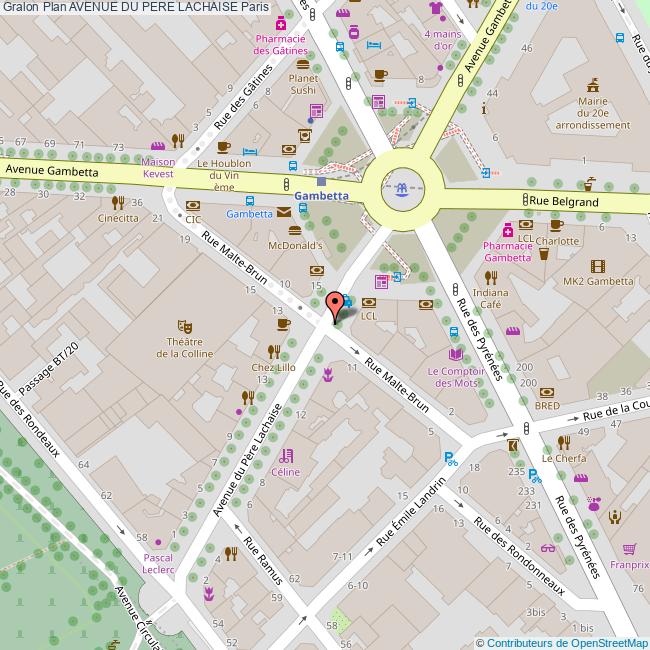Select the Chez Lillo restaurant icon

click(x=273, y=351)
